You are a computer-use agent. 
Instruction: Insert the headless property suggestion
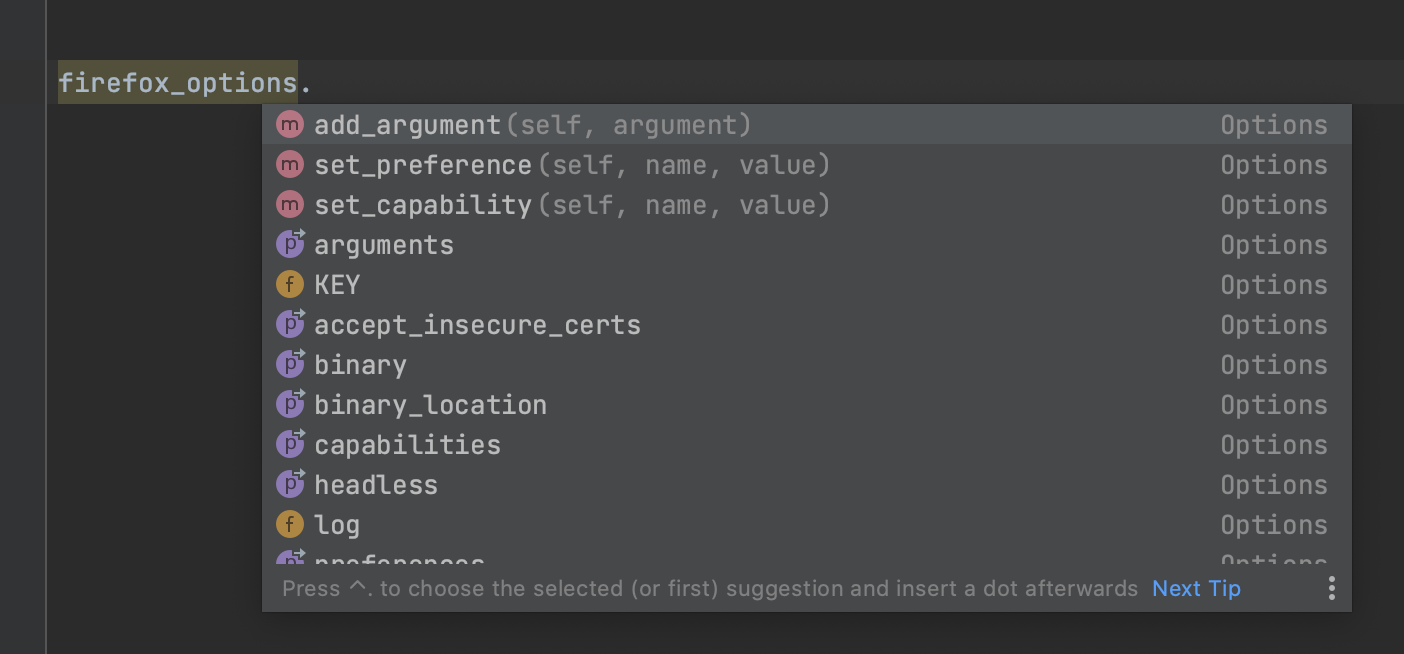point(376,485)
